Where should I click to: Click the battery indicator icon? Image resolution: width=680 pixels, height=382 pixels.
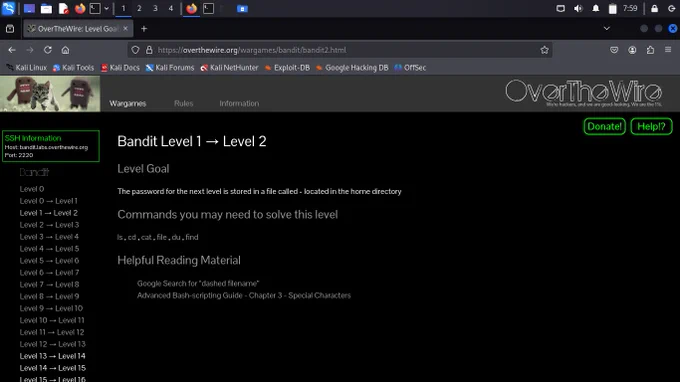coord(612,9)
